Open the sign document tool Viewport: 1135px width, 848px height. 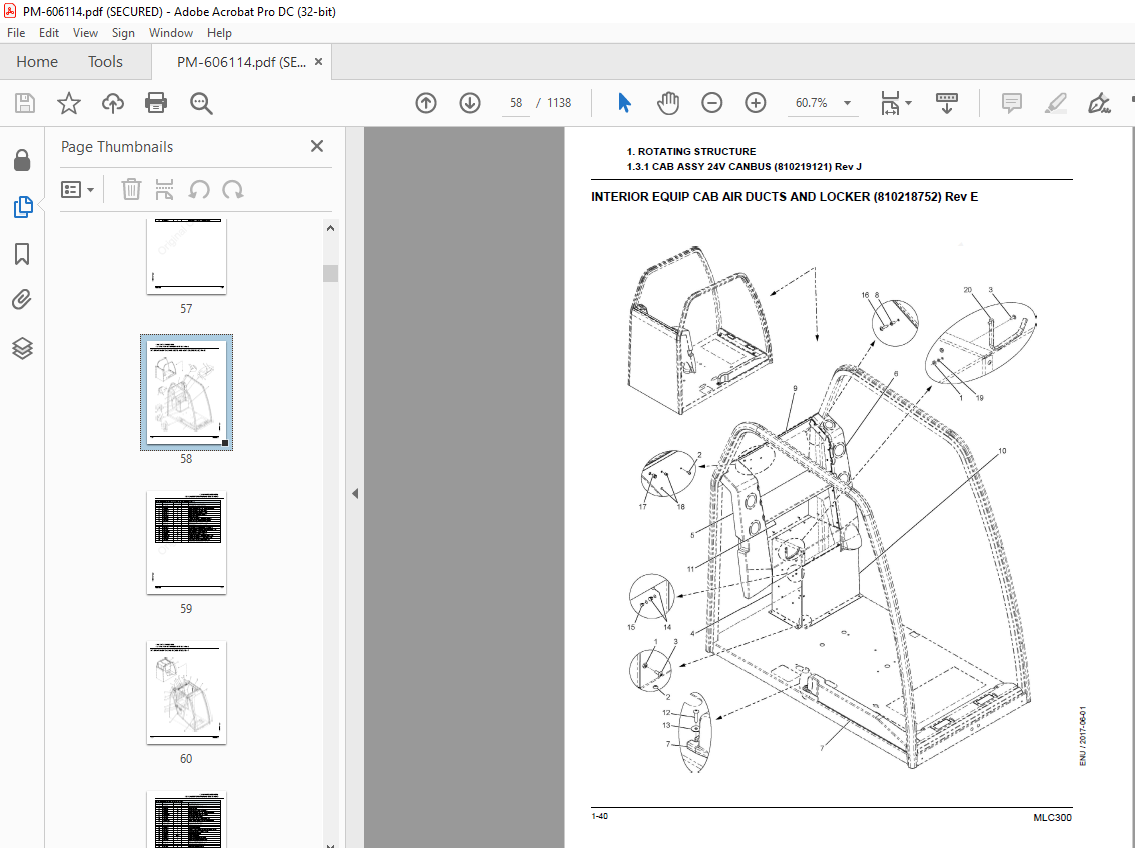1099,103
